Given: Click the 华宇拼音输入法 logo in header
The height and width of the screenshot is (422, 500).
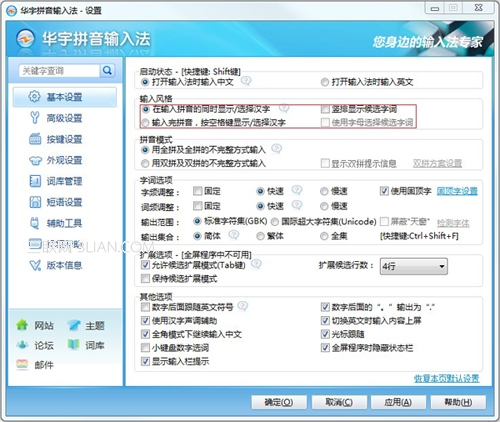Looking at the screenshot, I should (x=25, y=39).
